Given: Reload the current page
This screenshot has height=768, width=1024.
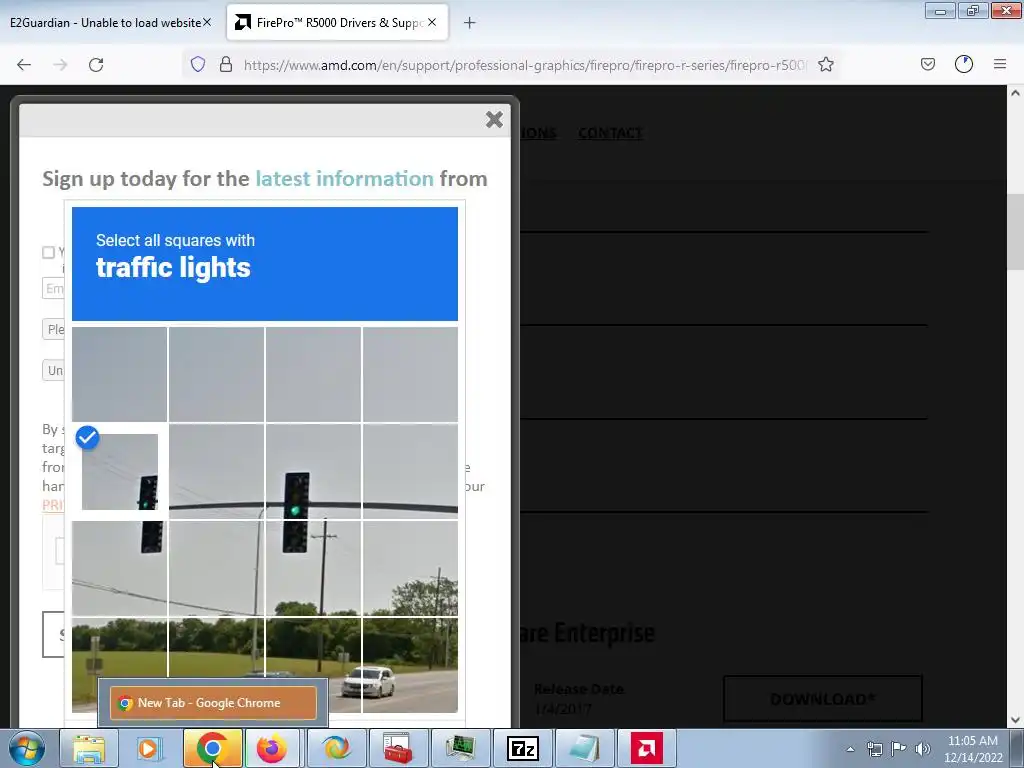Looking at the screenshot, I should [96, 65].
